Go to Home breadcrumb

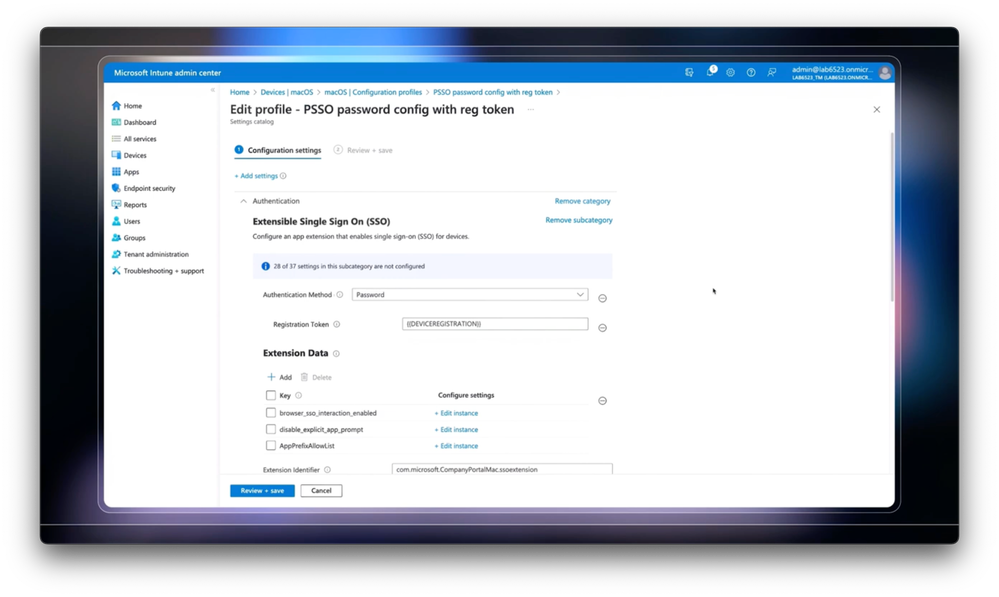point(240,92)
